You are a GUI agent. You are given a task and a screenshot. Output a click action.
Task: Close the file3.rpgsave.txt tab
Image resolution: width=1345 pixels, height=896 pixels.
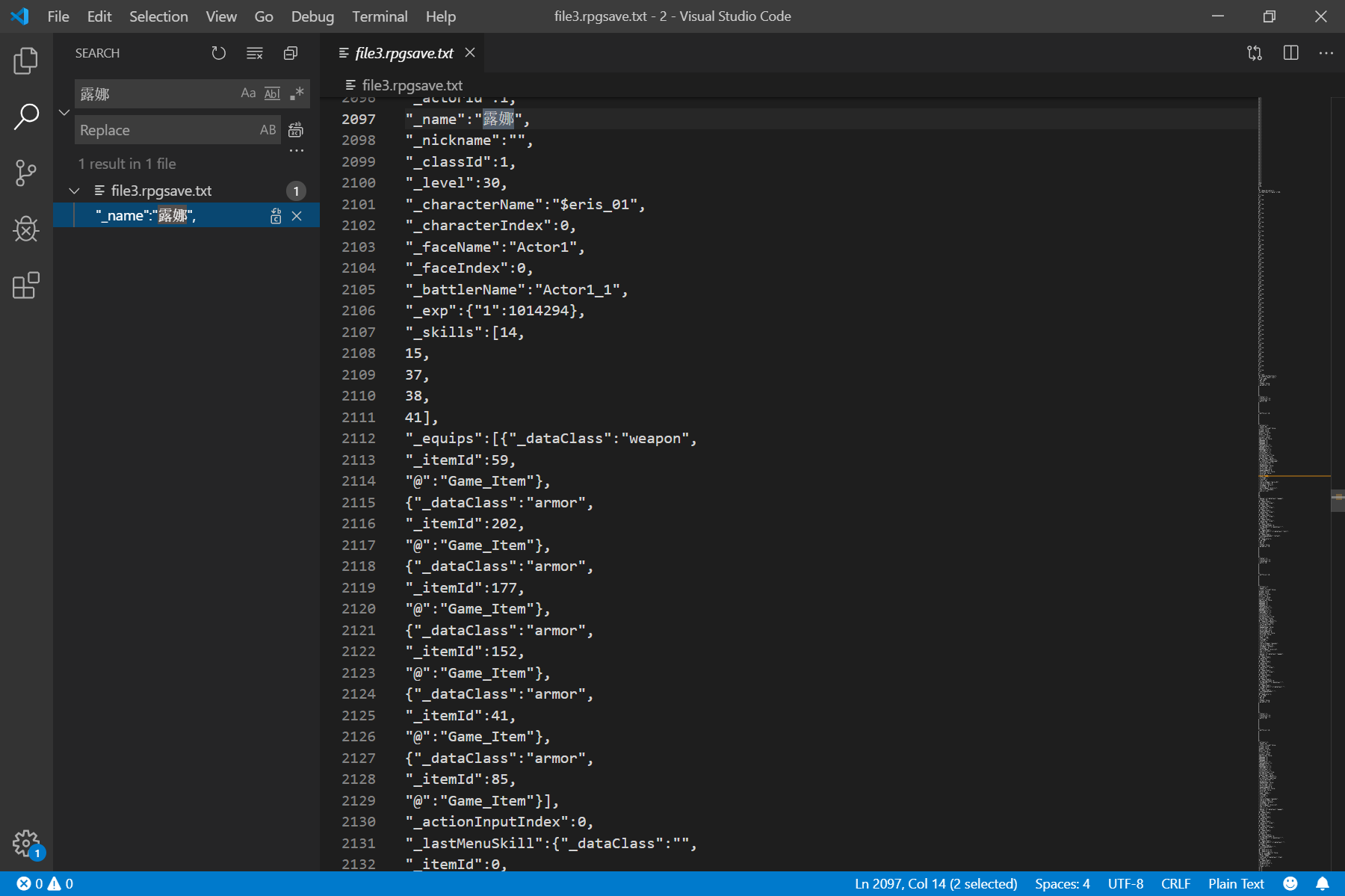(470, 52)
